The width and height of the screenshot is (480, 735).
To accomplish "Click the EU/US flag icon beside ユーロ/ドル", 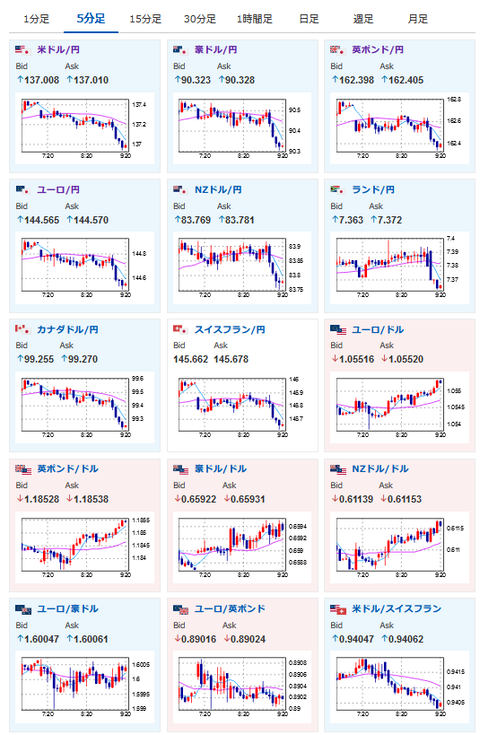I will coord(338,330).
